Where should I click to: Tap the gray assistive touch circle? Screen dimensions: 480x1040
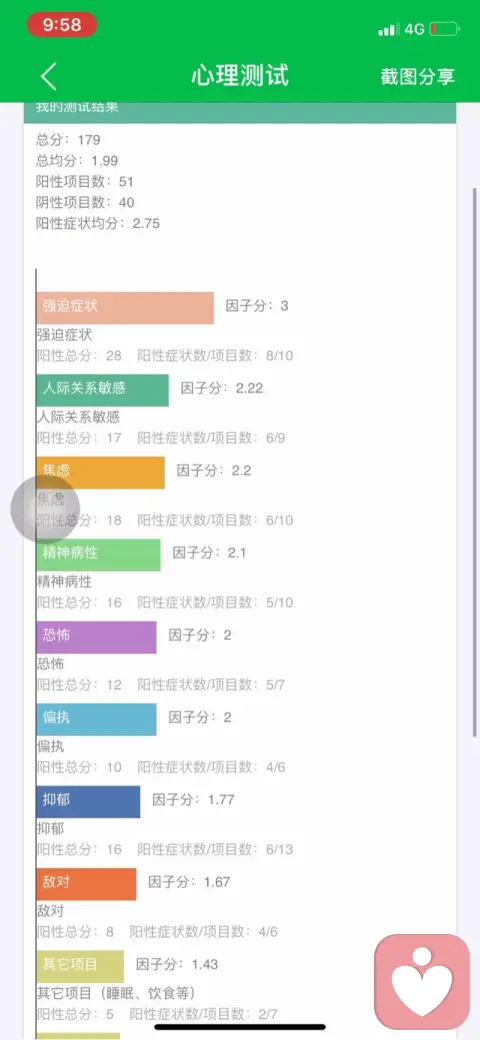click(45, 509)
